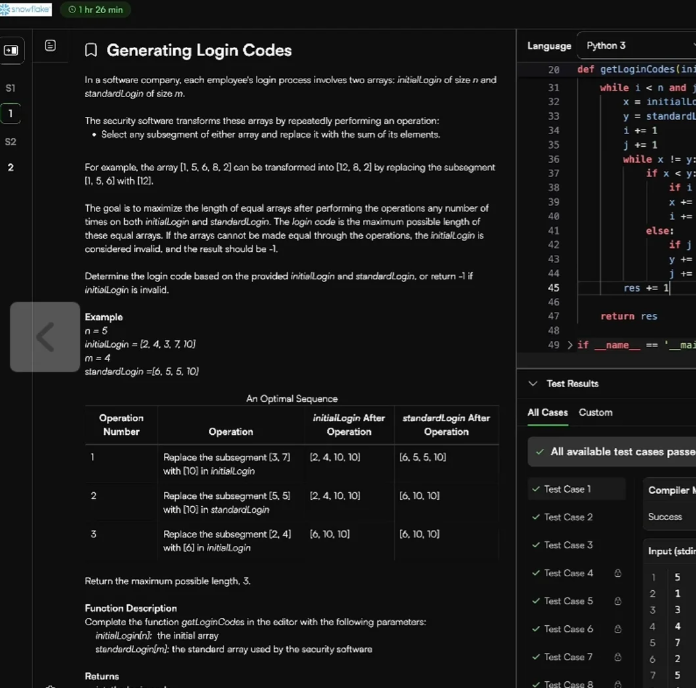Go to section S2 in sidebar

click(x=11, y=142)
